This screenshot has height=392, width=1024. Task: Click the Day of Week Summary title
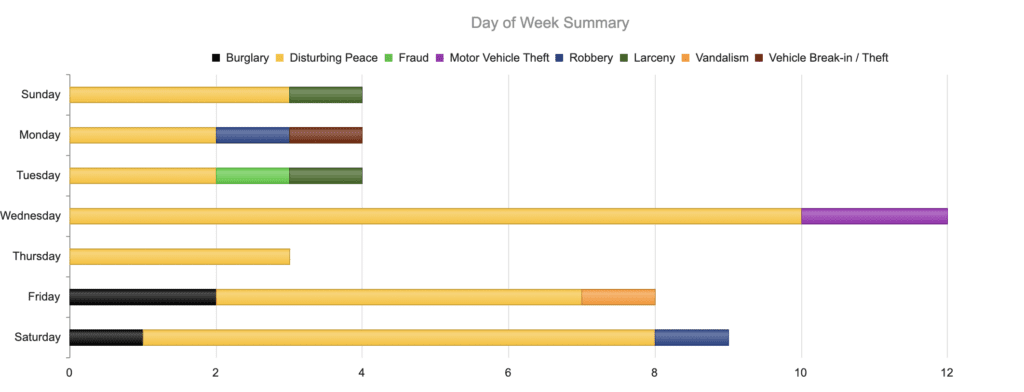550,23
